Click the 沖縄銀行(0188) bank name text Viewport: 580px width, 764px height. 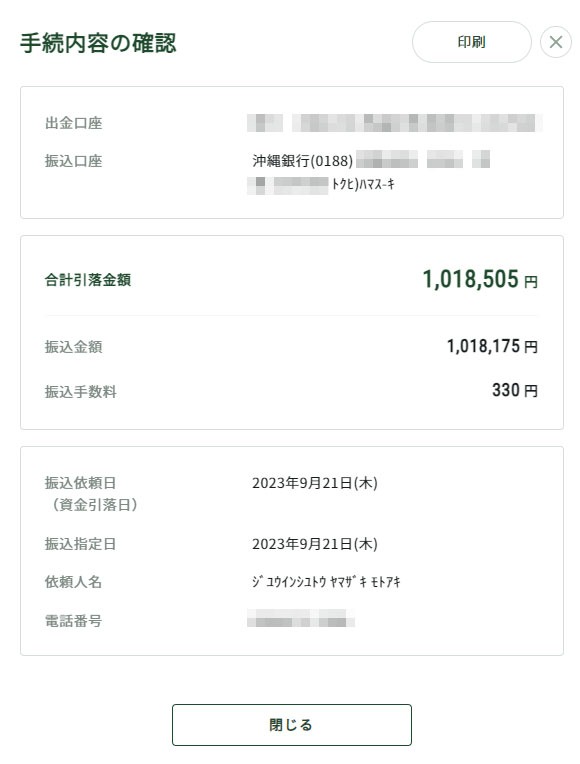(x=302, y=161)
